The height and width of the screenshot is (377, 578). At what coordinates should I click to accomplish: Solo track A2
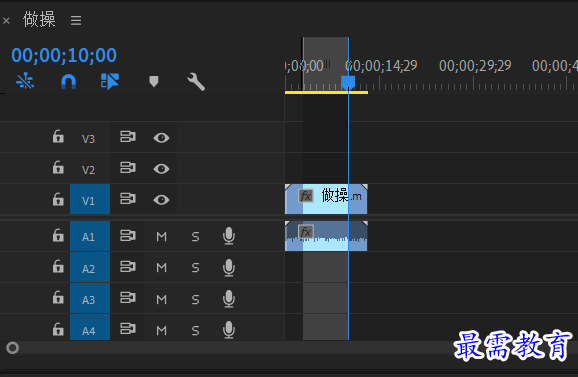click(x=195, y=268)
